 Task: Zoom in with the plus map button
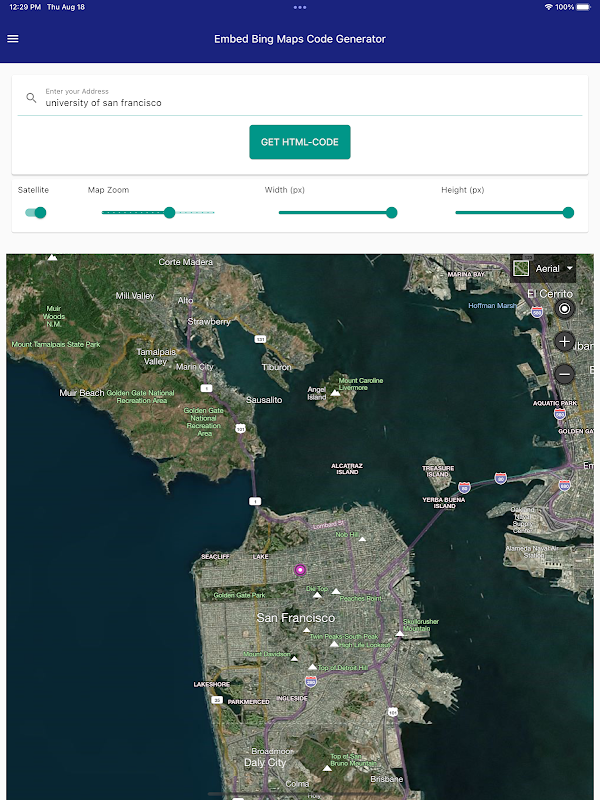[564, 341]
